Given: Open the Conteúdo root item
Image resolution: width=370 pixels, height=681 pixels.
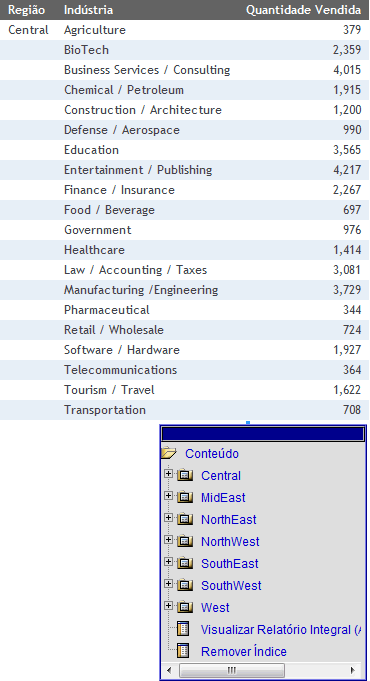Looking at the screenshot, I should pos(211,453).
